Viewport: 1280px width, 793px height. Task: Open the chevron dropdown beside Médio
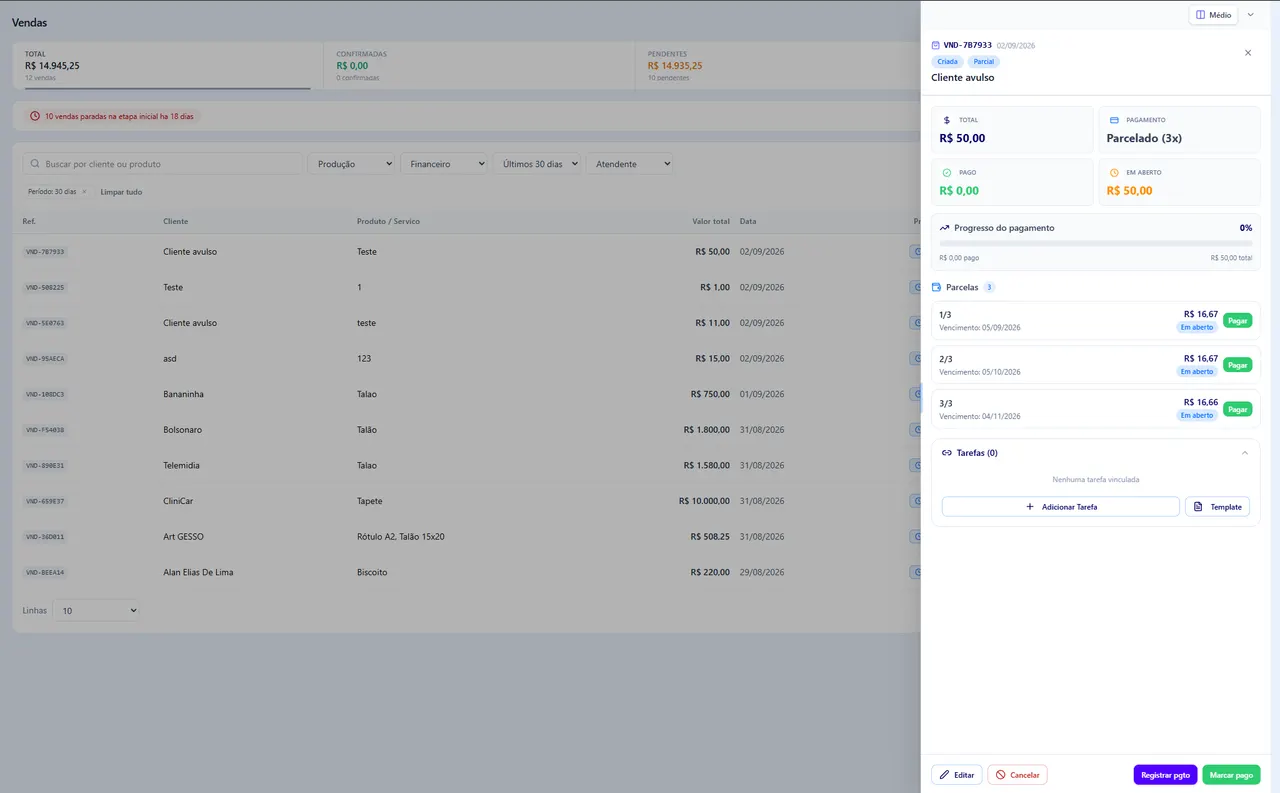point(1250,15)
